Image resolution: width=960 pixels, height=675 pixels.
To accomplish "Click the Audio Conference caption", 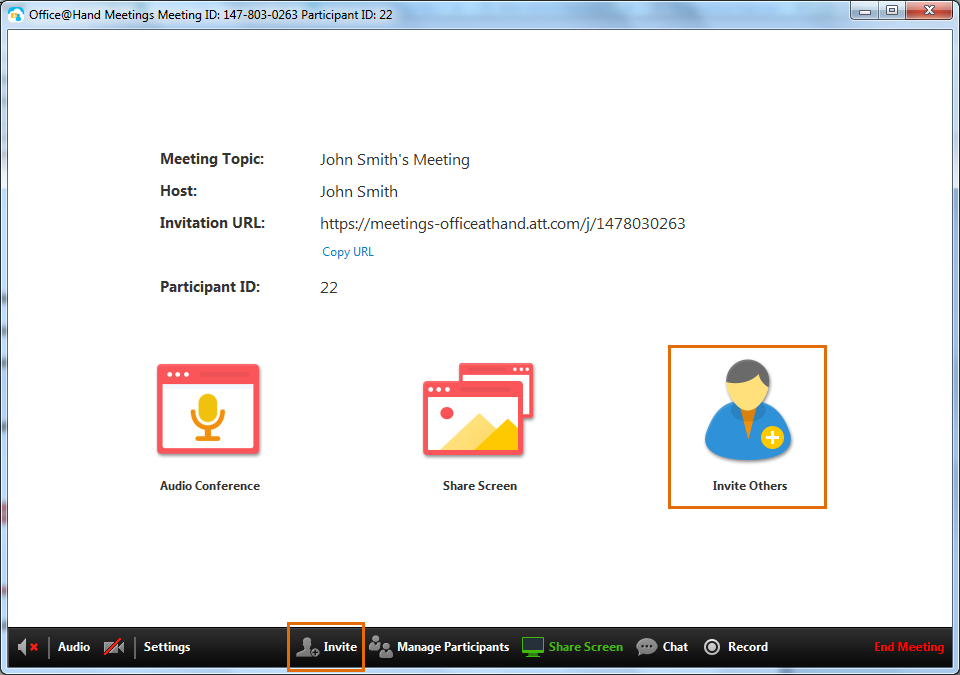I will 210,486.
